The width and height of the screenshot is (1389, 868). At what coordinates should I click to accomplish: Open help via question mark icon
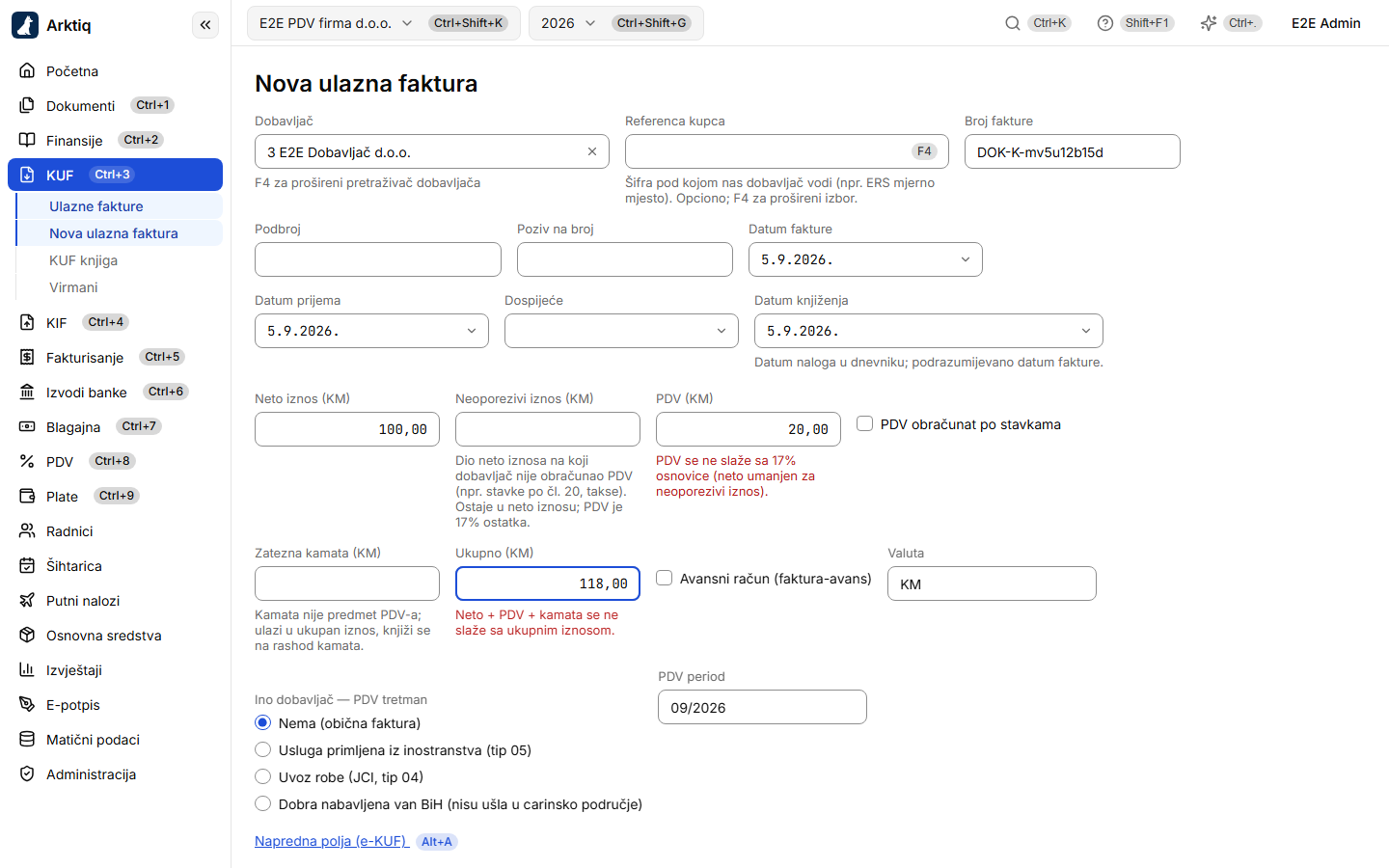[x=1105, y=23]
